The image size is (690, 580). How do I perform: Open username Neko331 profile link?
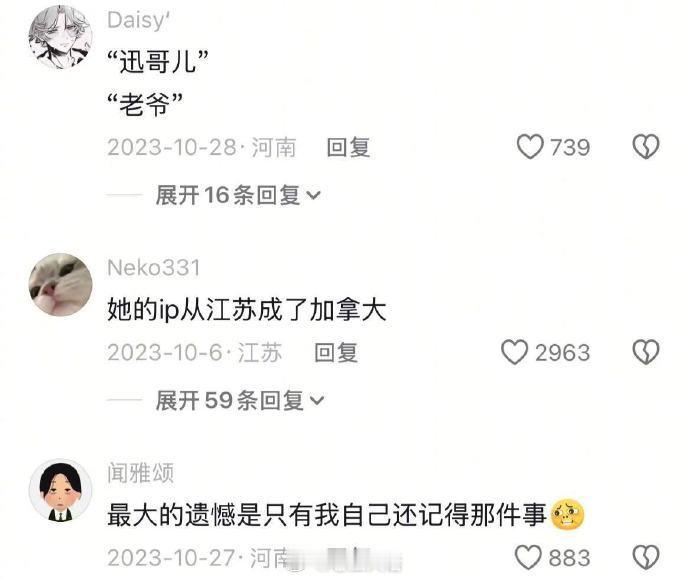154,268
